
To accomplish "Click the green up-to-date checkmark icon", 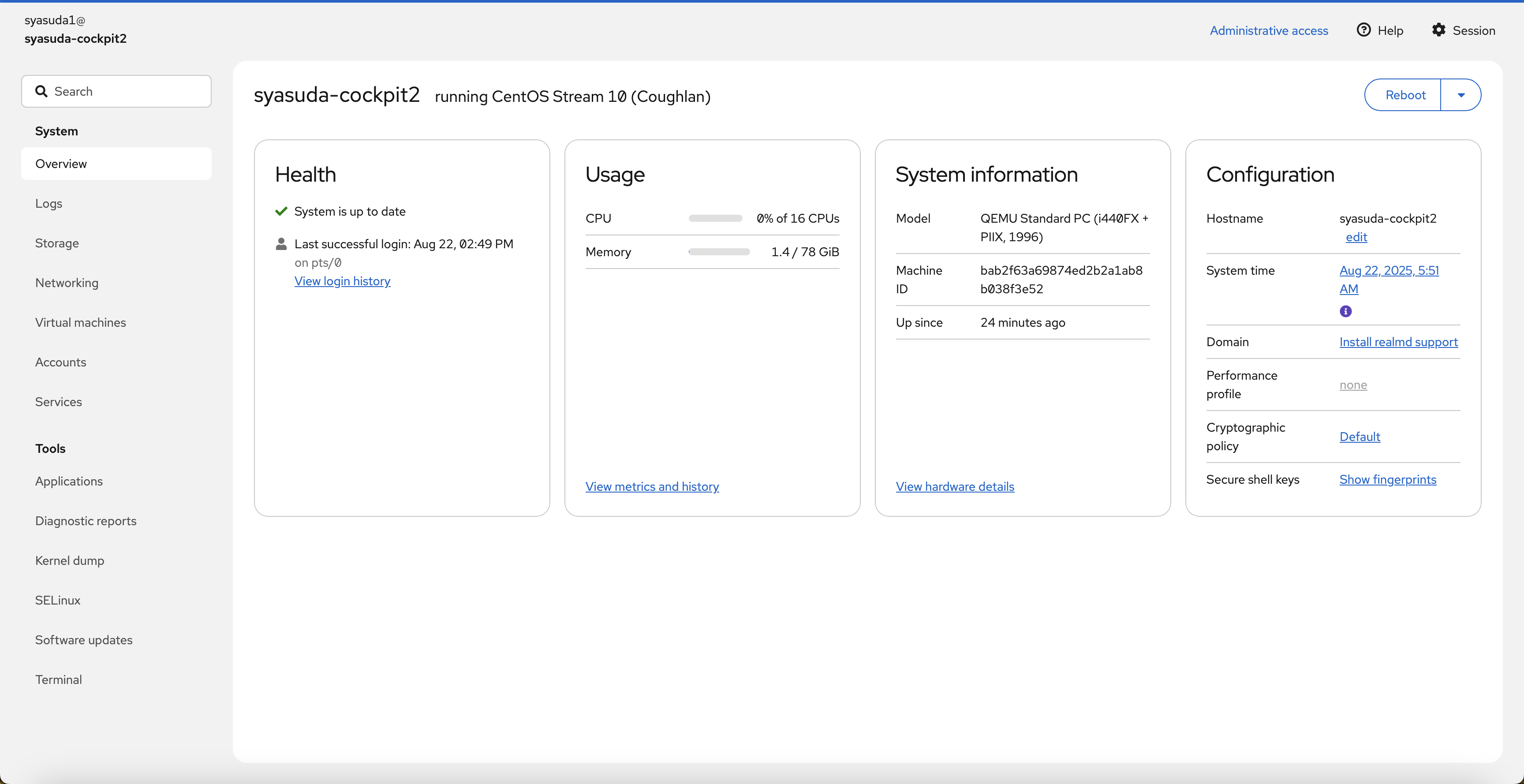I will pyautogui.click(x=281, y=211).
